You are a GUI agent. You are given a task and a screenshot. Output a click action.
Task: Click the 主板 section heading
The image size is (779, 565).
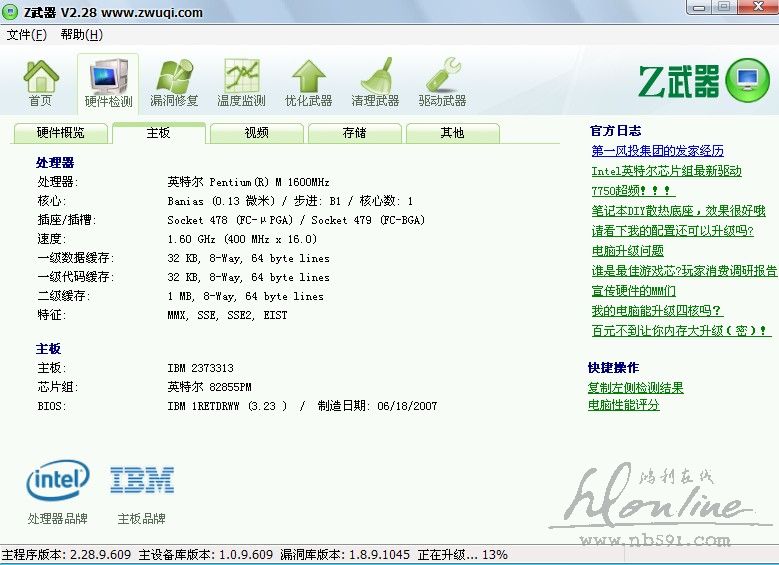pos(48,349)
